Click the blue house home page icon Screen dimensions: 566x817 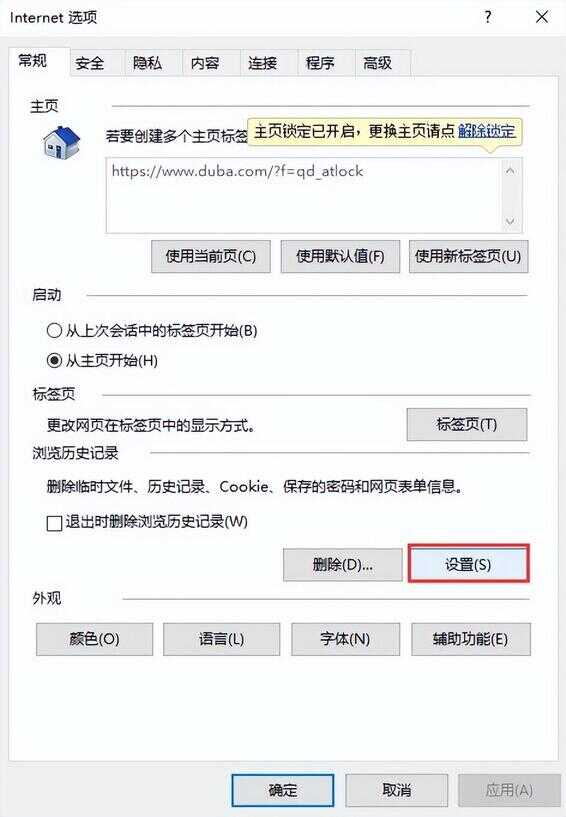[61, 143]
